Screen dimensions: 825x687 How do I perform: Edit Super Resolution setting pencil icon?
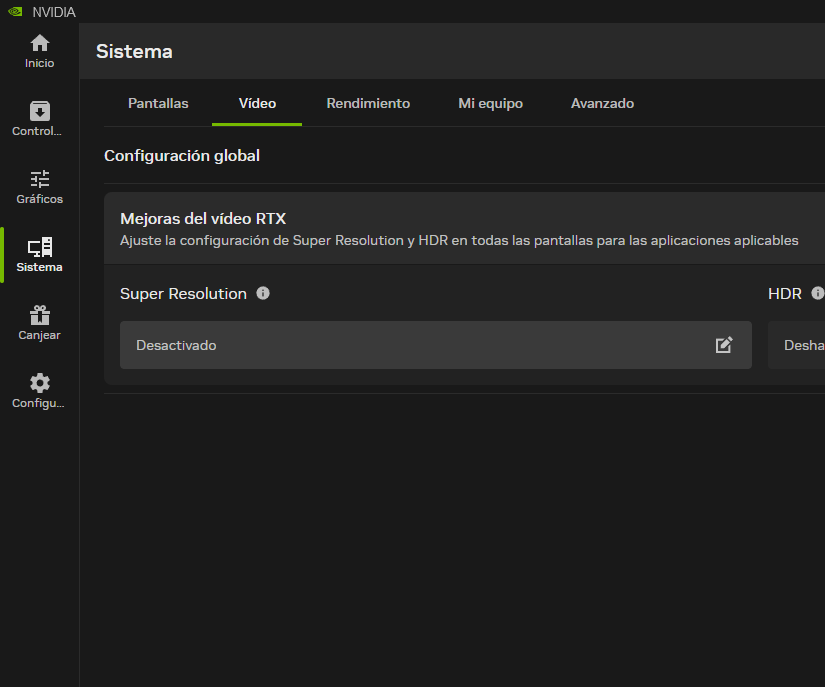[724, 345]
